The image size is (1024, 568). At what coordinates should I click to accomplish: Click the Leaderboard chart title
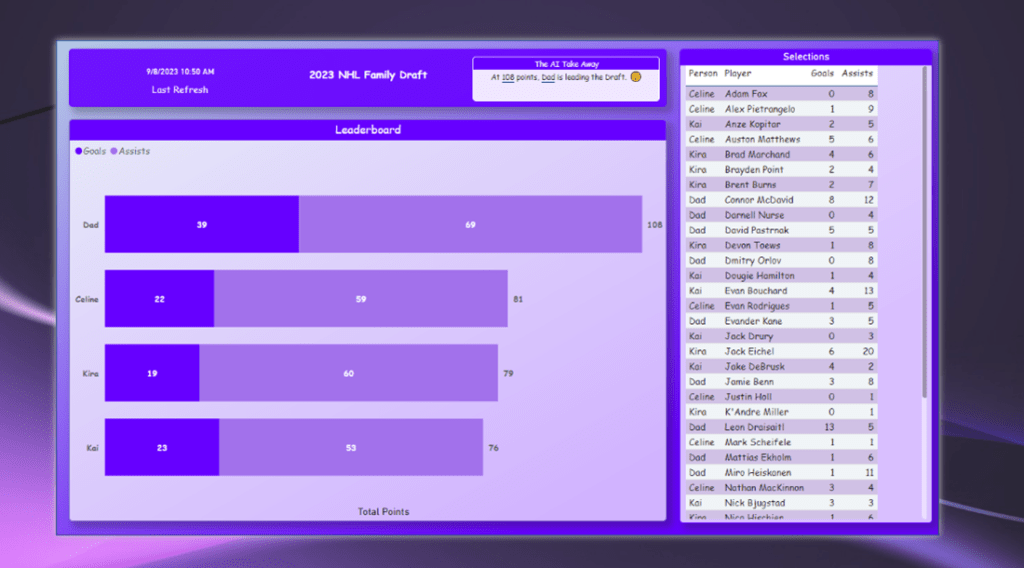[368, 130]
